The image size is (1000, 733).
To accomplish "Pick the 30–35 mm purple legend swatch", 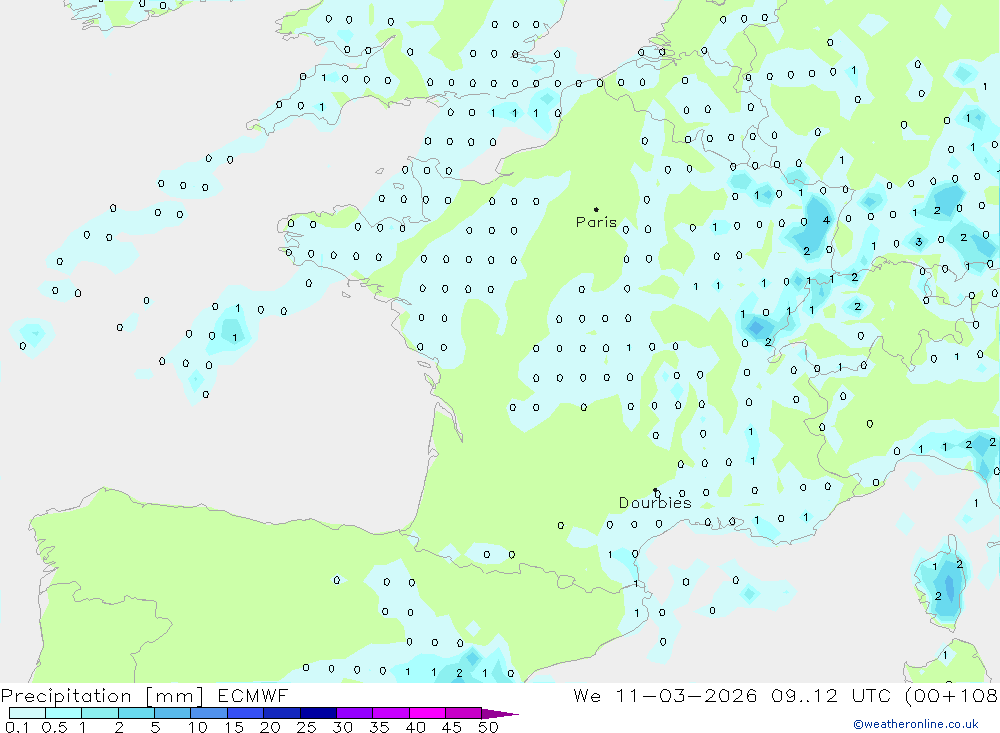I will pyautogui.click(x=355, y=713).
